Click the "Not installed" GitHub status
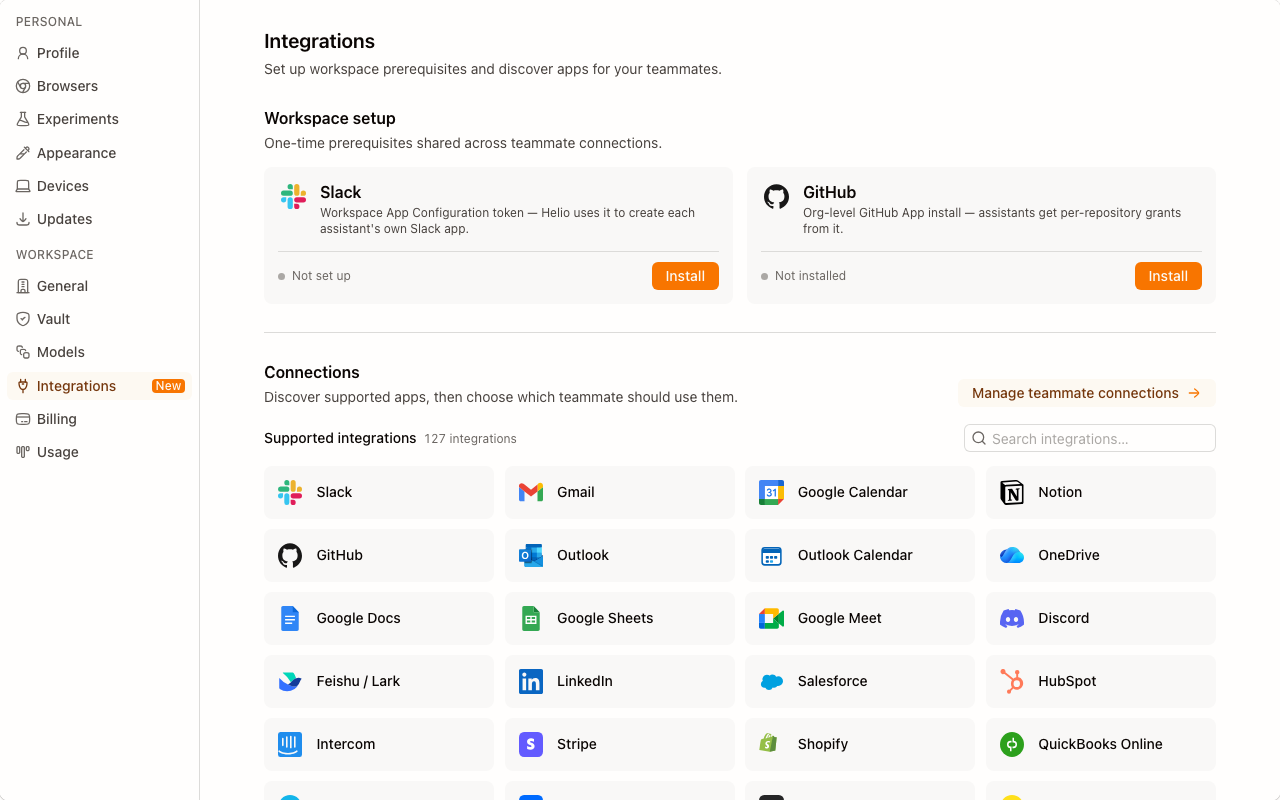Image resolution: width=1280 pixels, height=800 pixels. click(x=810, y=276)
